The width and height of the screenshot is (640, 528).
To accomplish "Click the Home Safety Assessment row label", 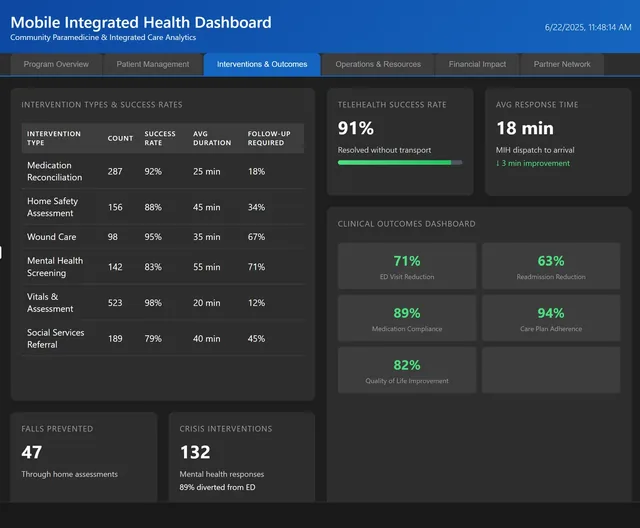I will pos(52,207).
